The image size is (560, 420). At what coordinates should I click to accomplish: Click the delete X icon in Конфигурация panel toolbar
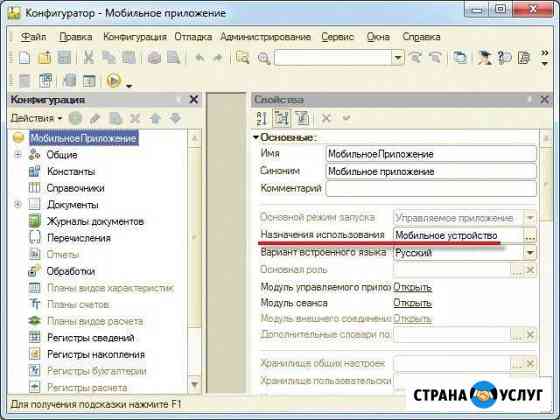point(135,118)
